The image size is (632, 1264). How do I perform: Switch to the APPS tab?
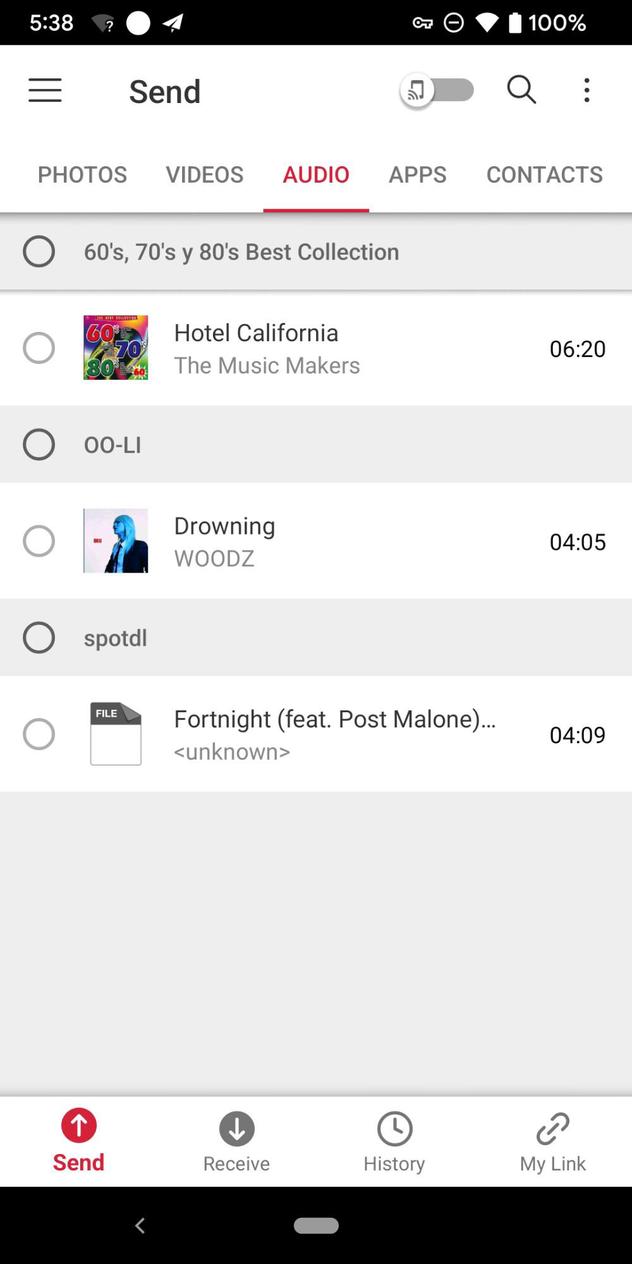(417, 174)
